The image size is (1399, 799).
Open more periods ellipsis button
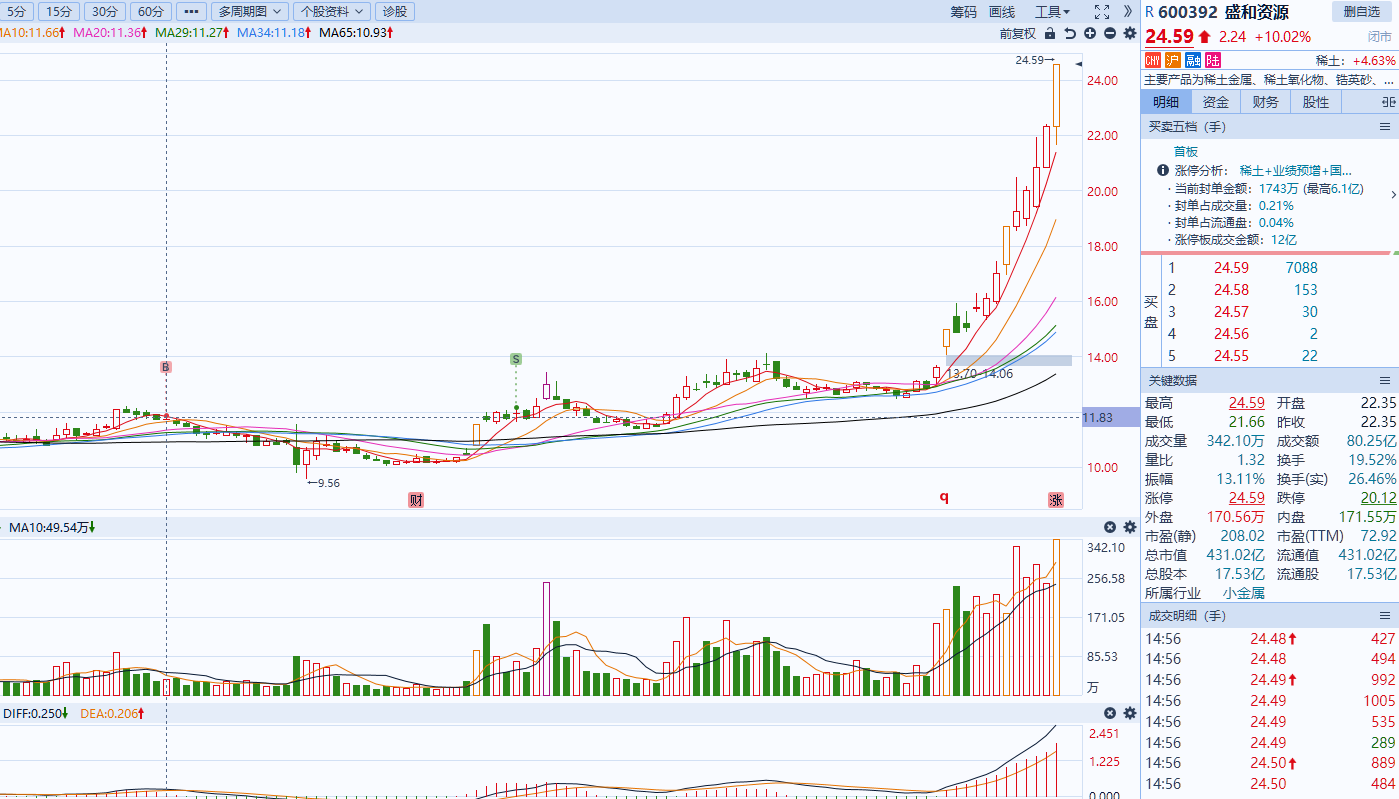[x=191, y=12]
